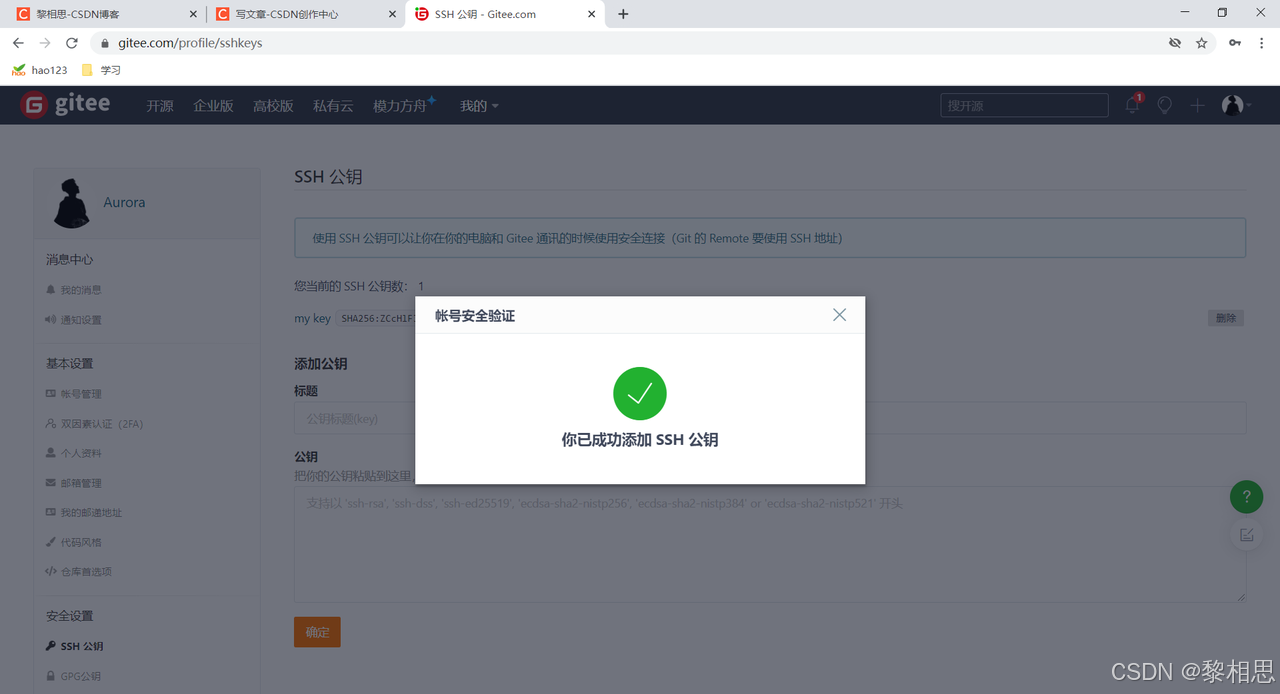This screenshot has height=694, width=1280.
Task: Click the 搜开源 search field
Action: point(1024,105)
